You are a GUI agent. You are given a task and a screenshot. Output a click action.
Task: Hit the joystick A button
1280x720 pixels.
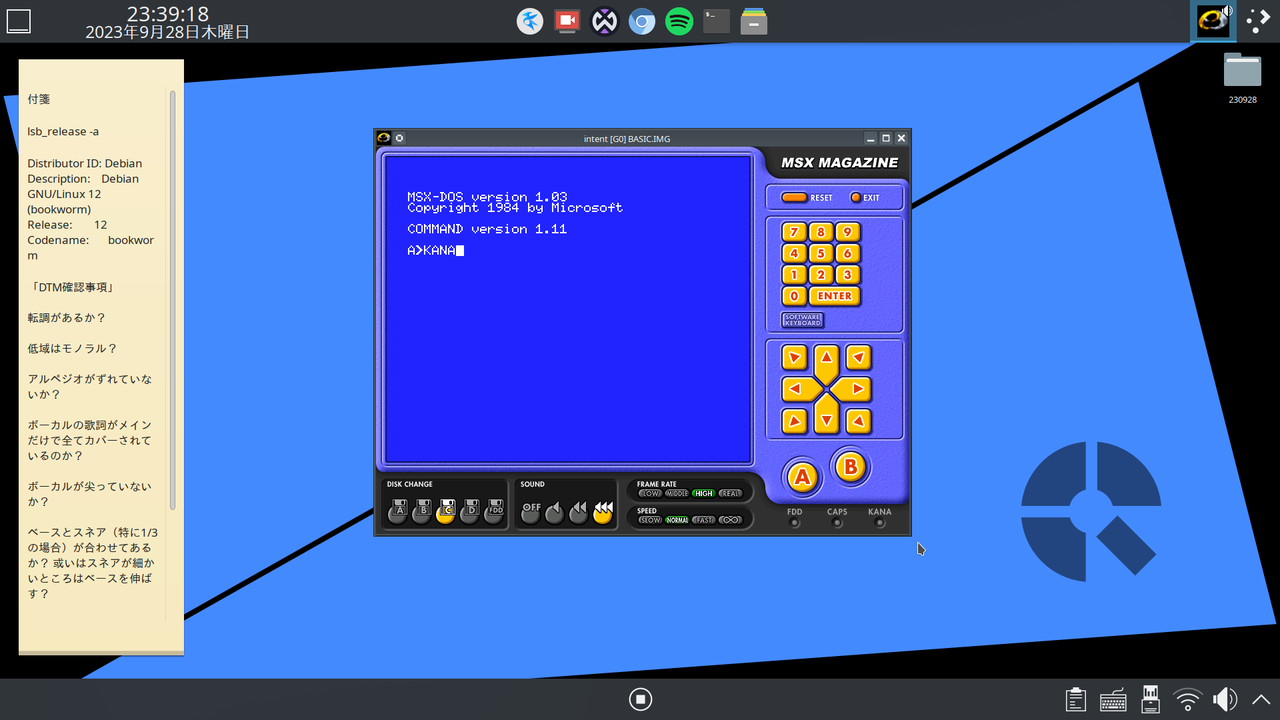[801, 478]
